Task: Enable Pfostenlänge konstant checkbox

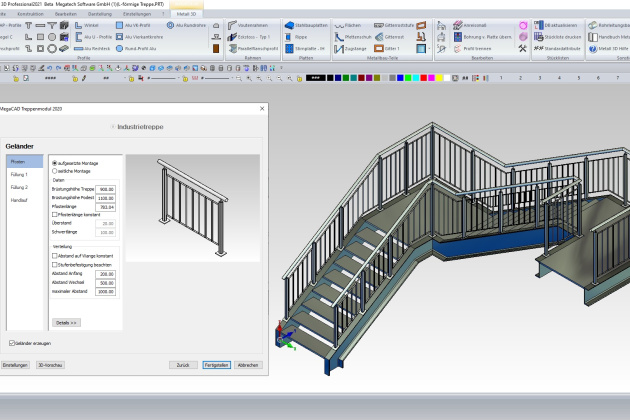Action: (55, 215)
